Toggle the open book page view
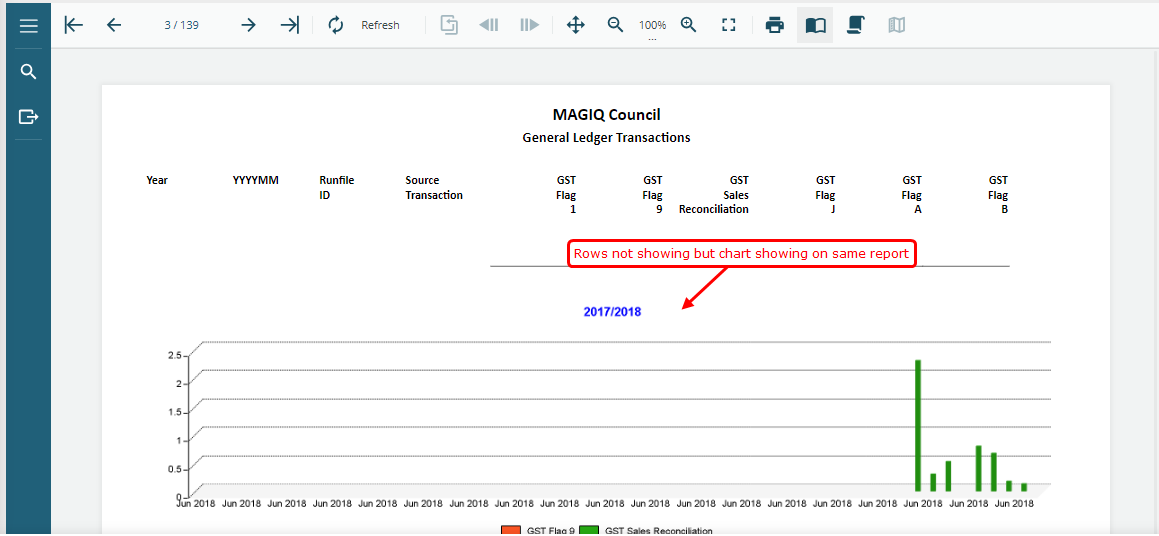Image resolution: width=1159 pixels, height=536 pixels. (815, 25)
